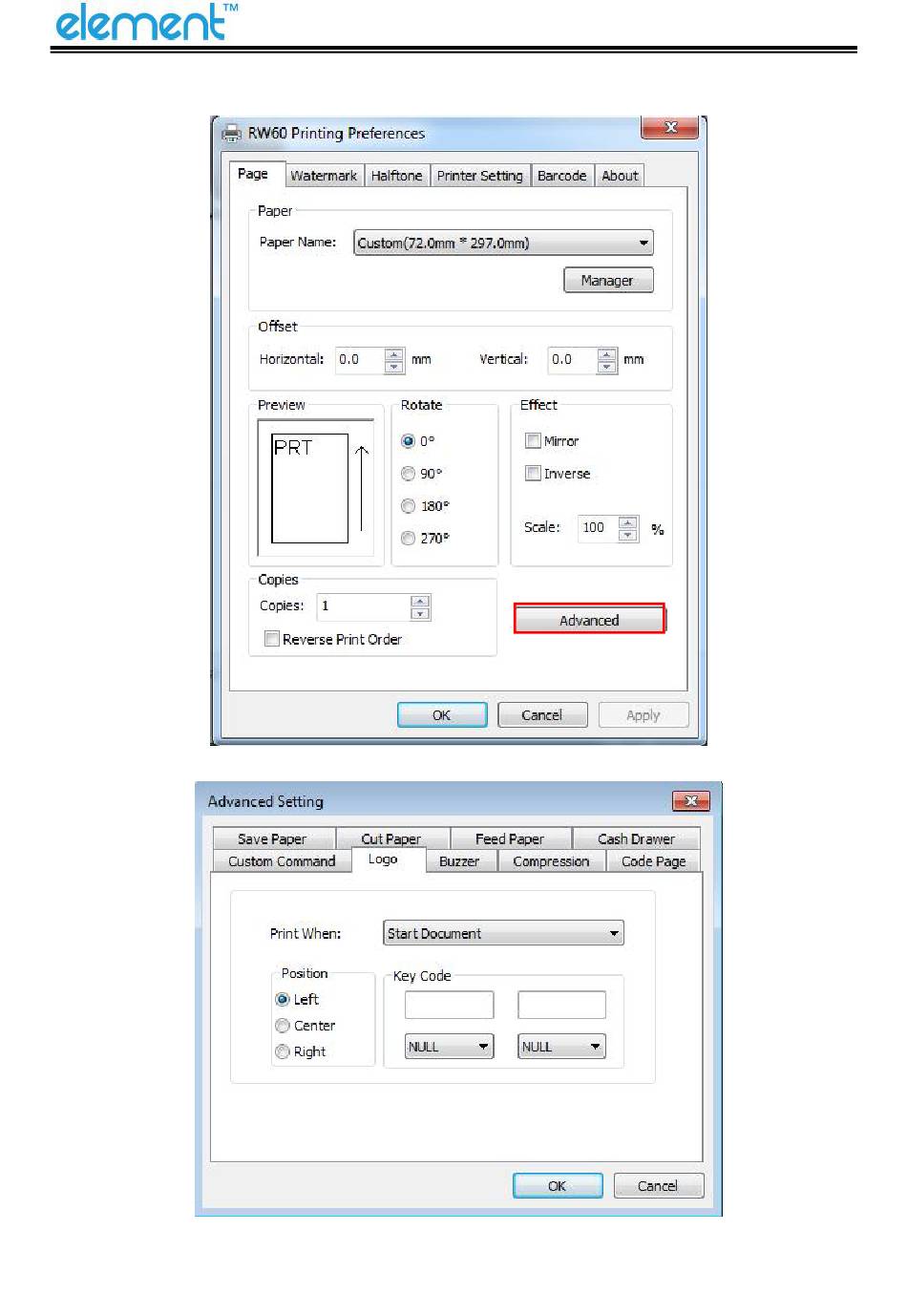The image size is (907, 1316).
Task: Click the Advanced button
Action: [x=589, y=620]
